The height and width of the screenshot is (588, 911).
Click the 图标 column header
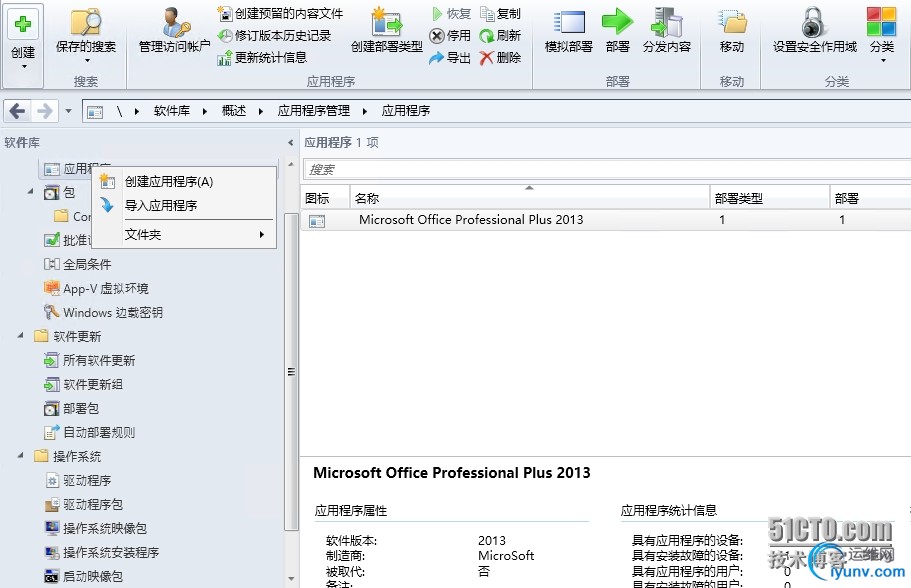click(325, 198)
